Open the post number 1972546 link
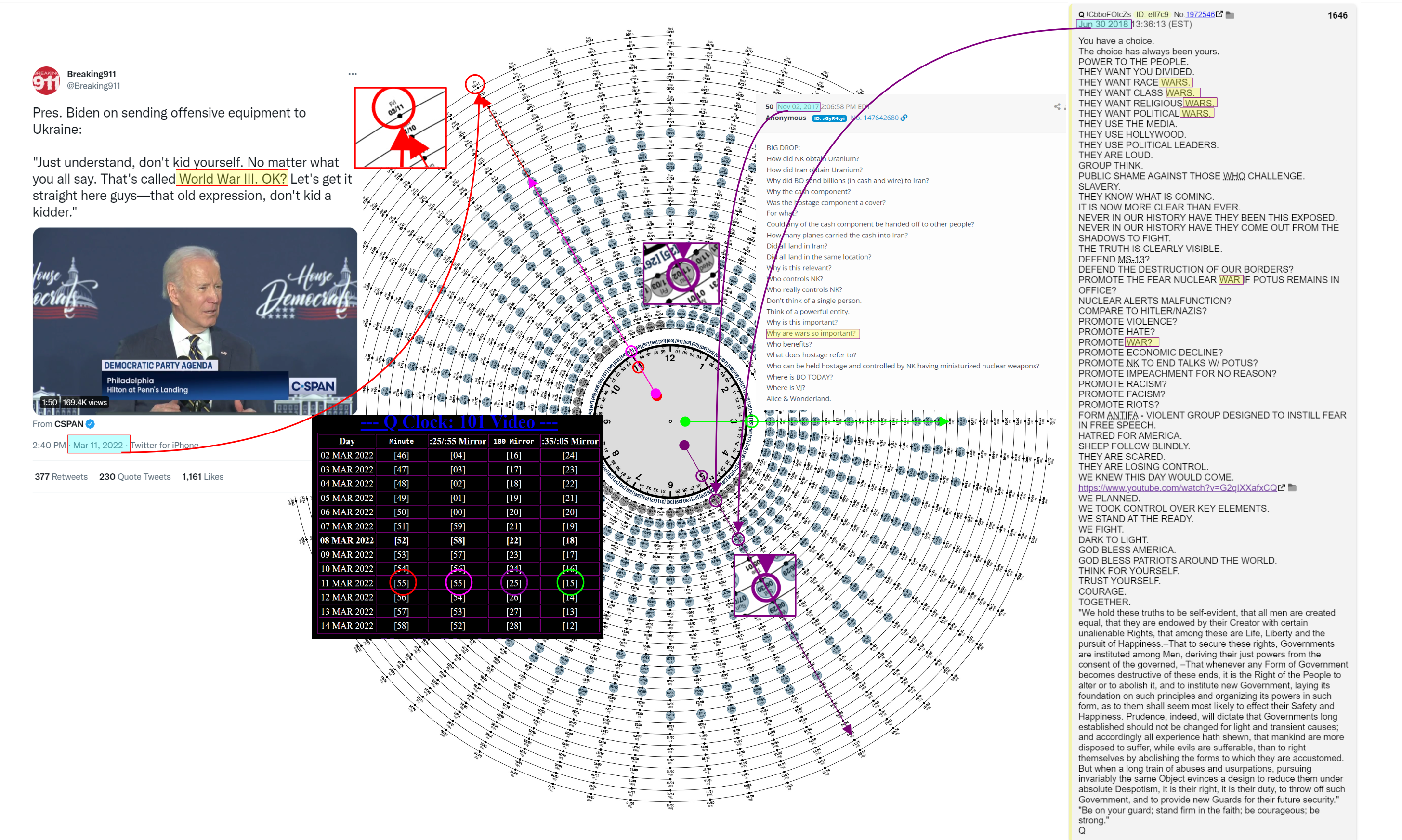1402x840 pixels. [x=1199, y=15]
